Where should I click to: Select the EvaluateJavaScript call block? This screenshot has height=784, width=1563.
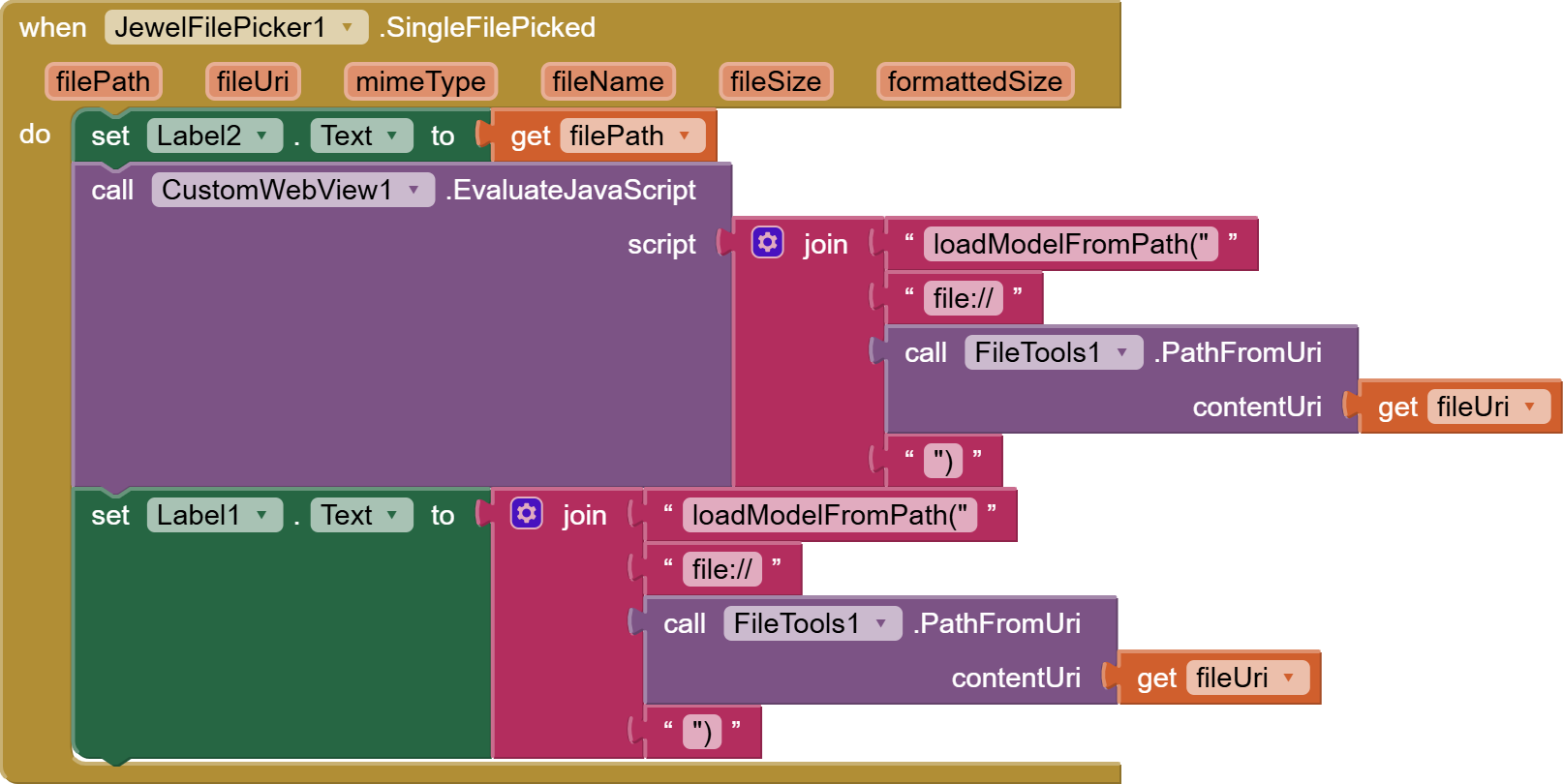coord(571,191)
